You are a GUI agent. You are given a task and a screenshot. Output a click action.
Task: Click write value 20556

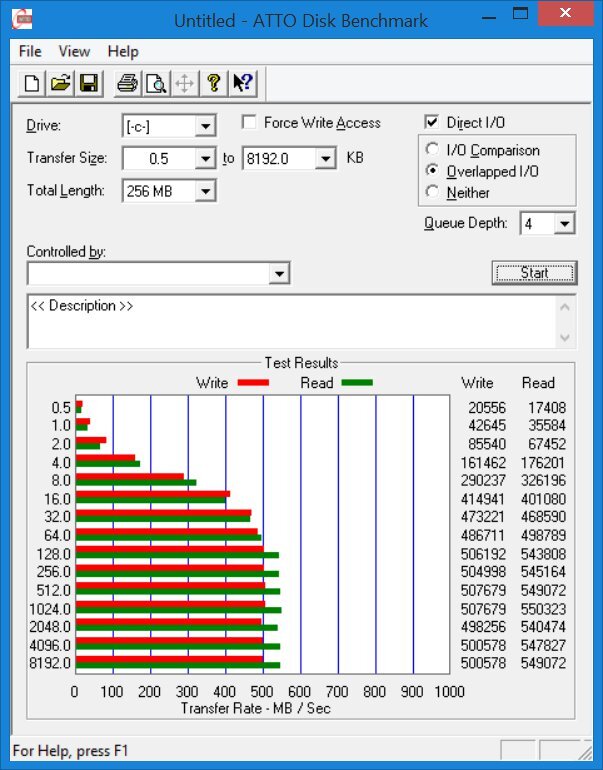[x=487, y=408]
